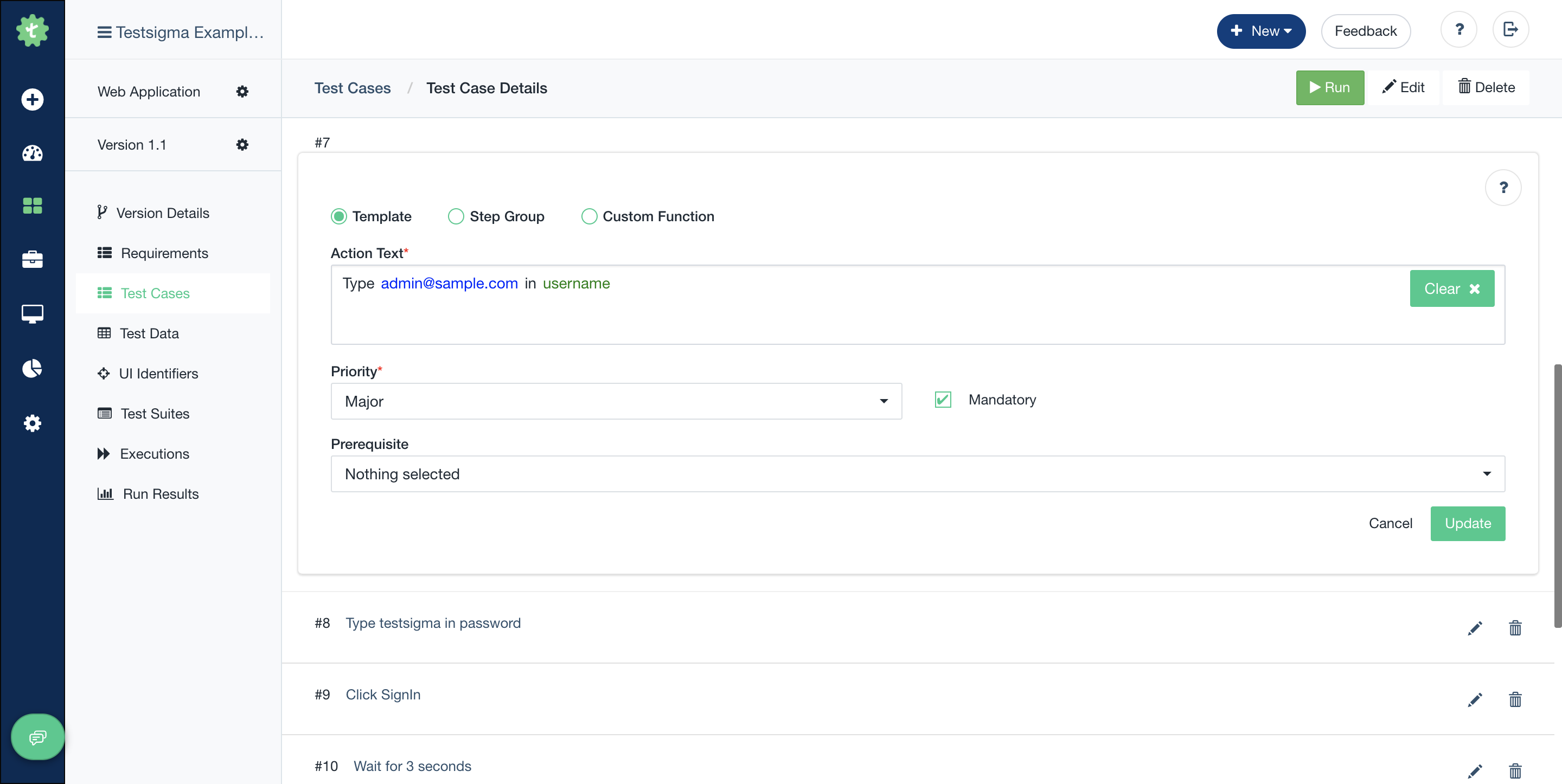1562x784 pixels.
Task: Select the Custom Function radio button
Action: [589, 216]
